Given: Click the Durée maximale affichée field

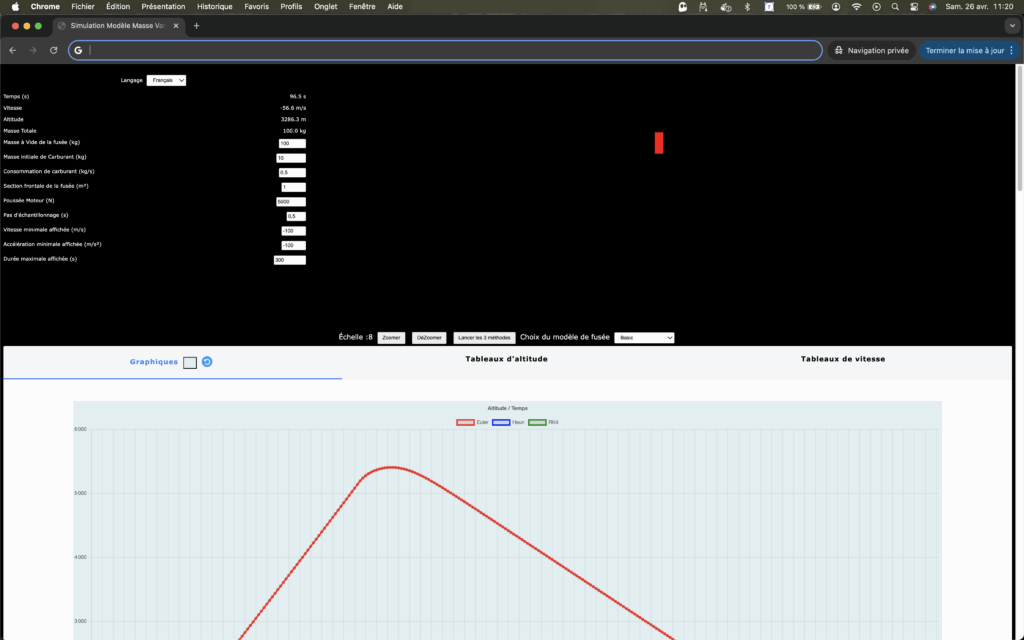Looking at the screenshot, I should coord(290,260).
